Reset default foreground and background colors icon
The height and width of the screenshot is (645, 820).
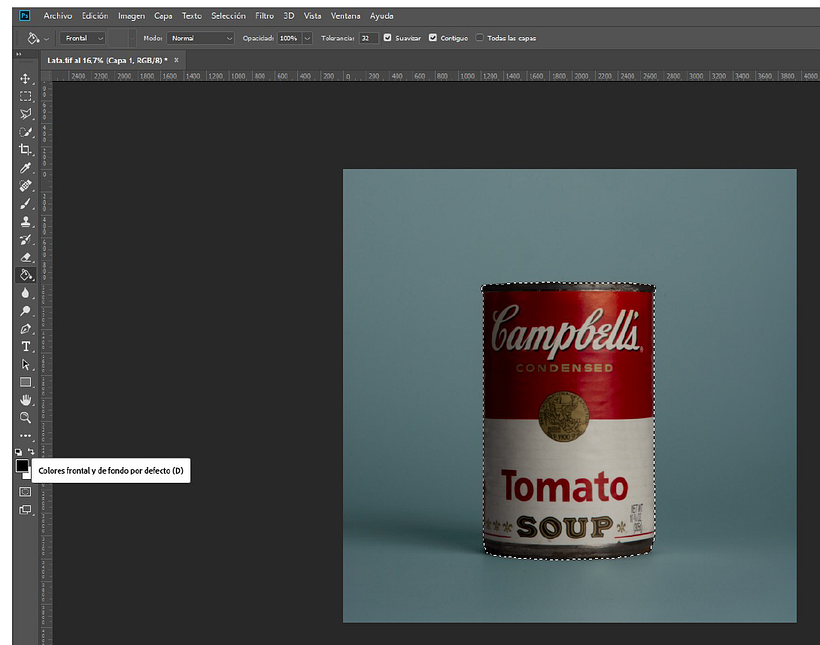click(x=18, y=452)
